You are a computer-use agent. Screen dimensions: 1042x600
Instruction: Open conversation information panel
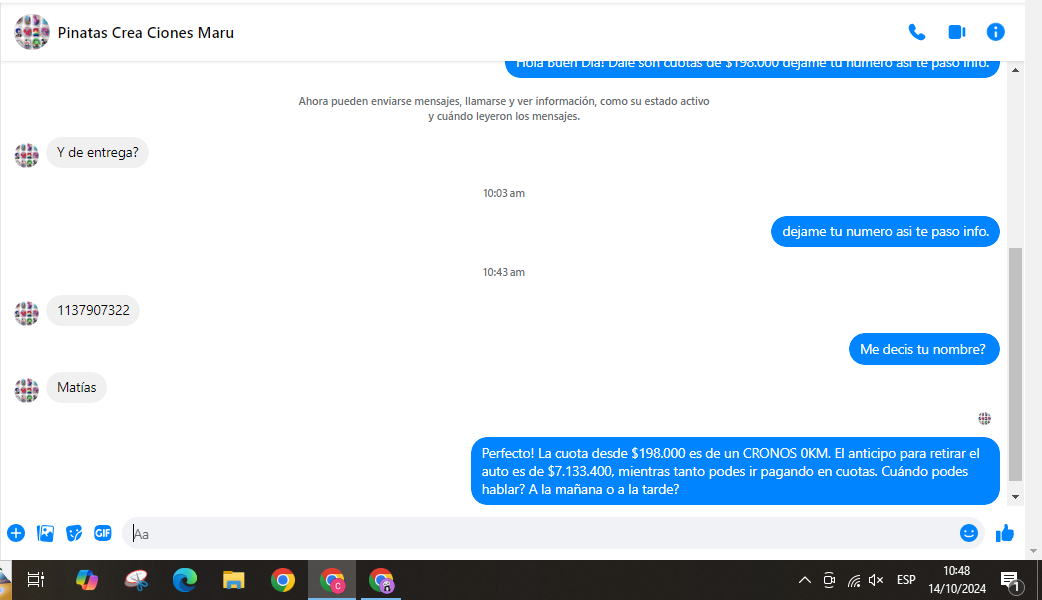(995, 32)
